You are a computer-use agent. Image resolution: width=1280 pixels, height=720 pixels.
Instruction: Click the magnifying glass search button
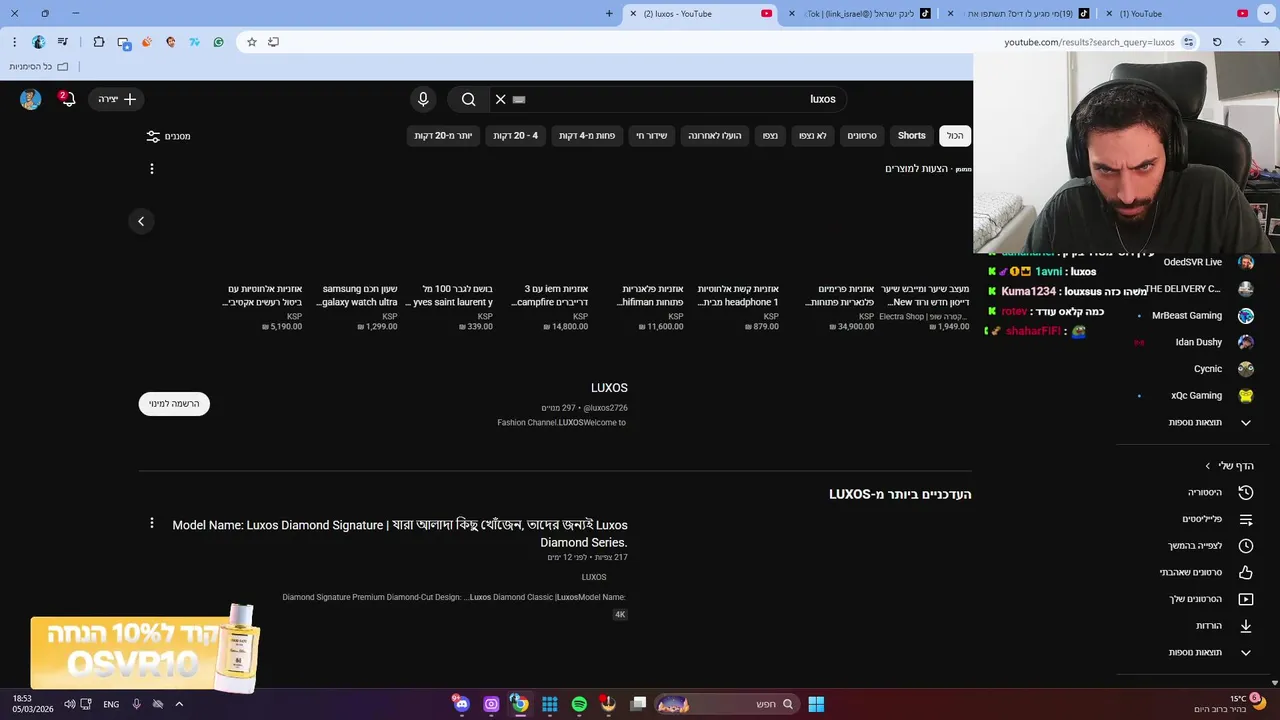[468, 99]
